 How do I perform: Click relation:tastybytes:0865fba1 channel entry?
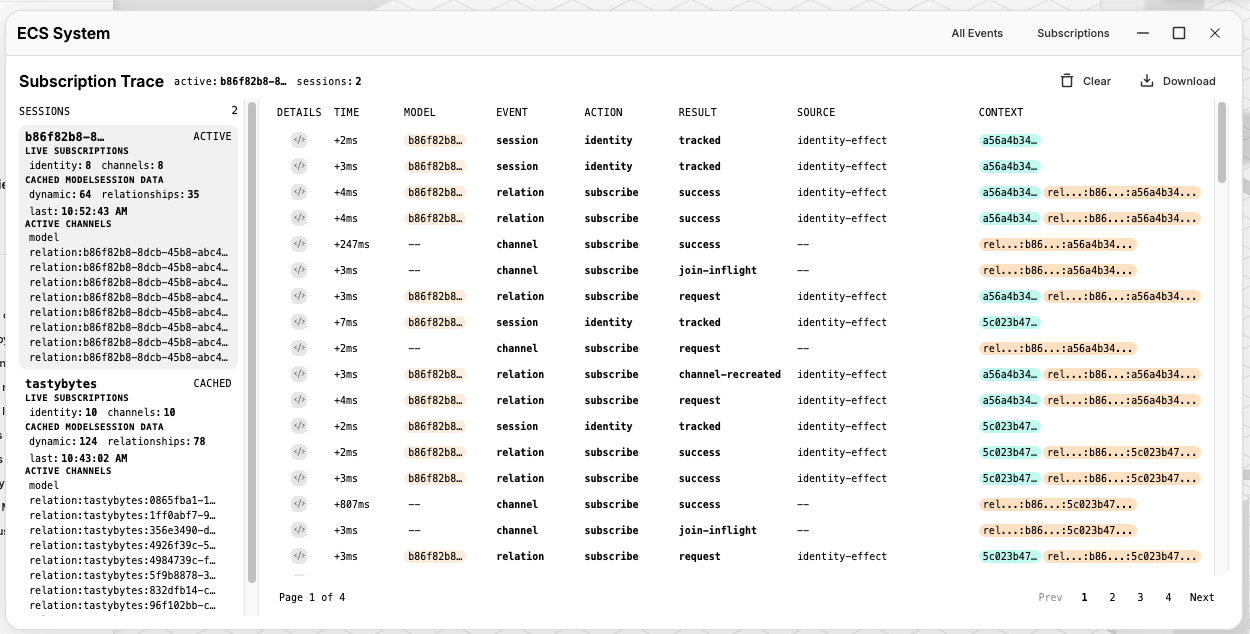pos(123,500)
